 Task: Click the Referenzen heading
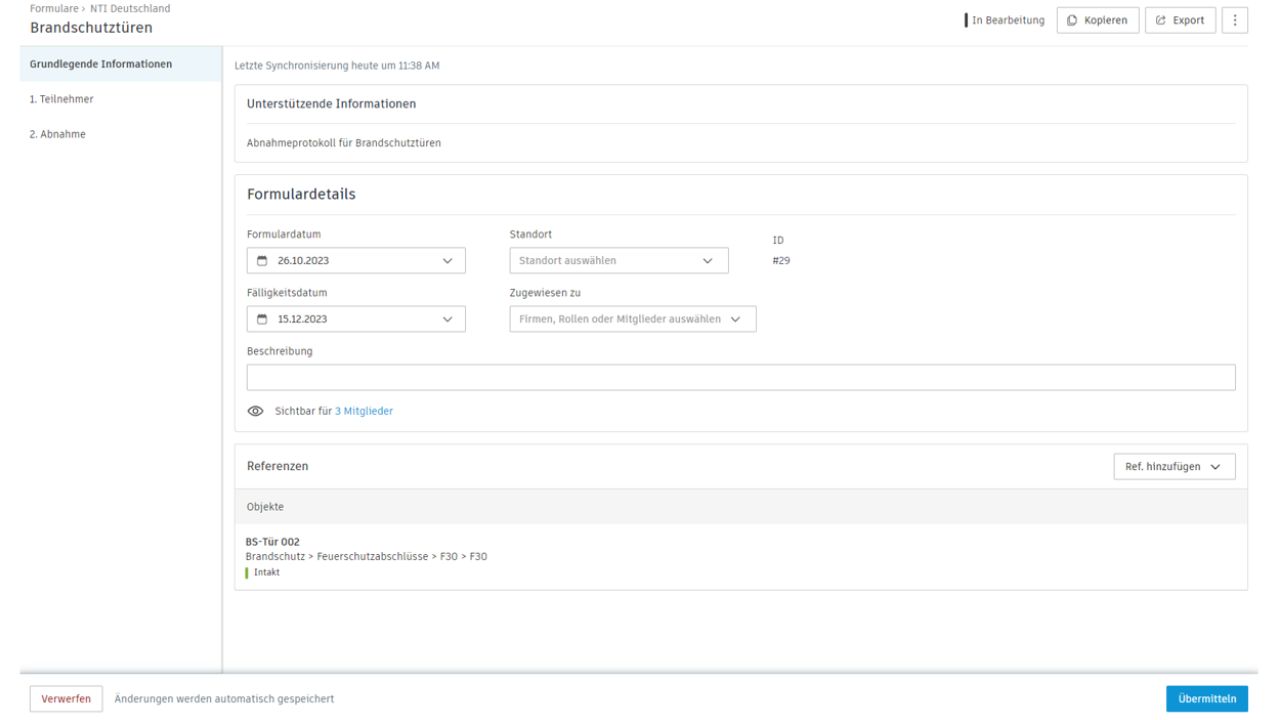pos(278,466)
